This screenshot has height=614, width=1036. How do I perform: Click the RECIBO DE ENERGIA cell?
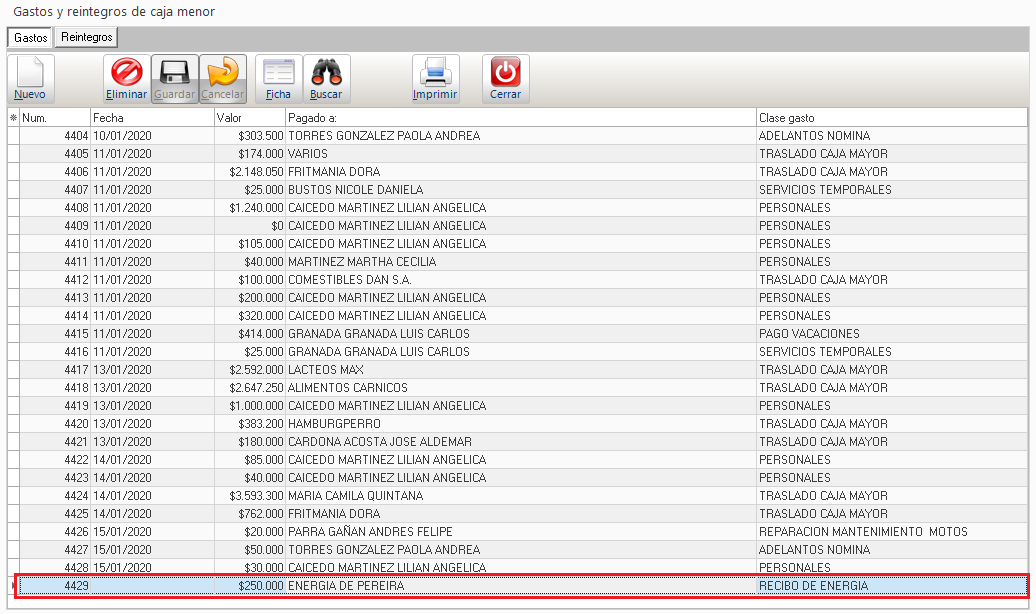[x=813, y=586]
